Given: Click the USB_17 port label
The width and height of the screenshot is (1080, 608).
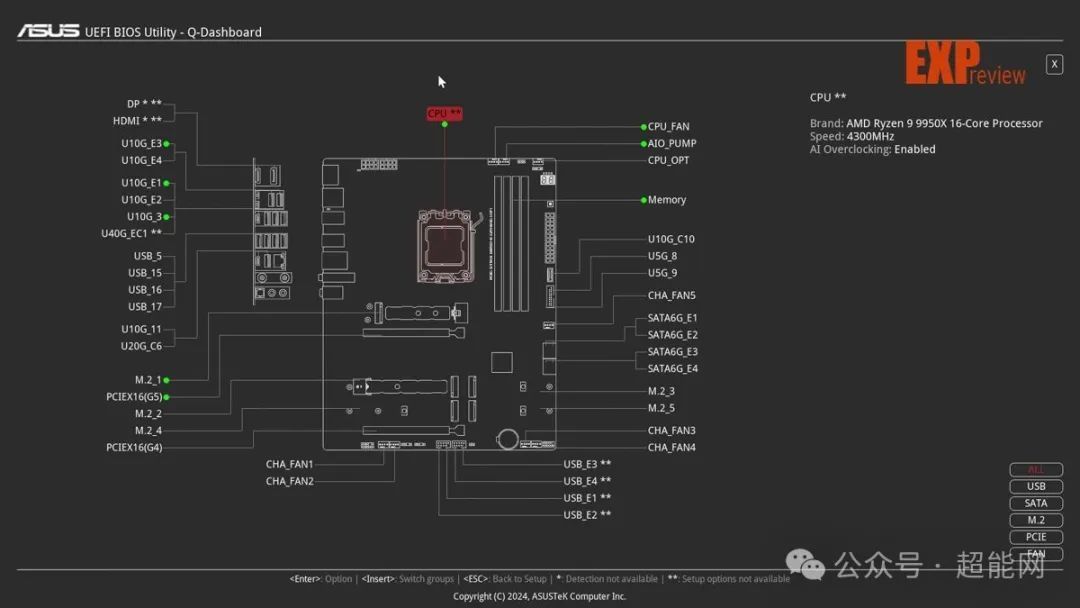Looking at the screenshot, I should pyautogui.click(x=145, y=306).
